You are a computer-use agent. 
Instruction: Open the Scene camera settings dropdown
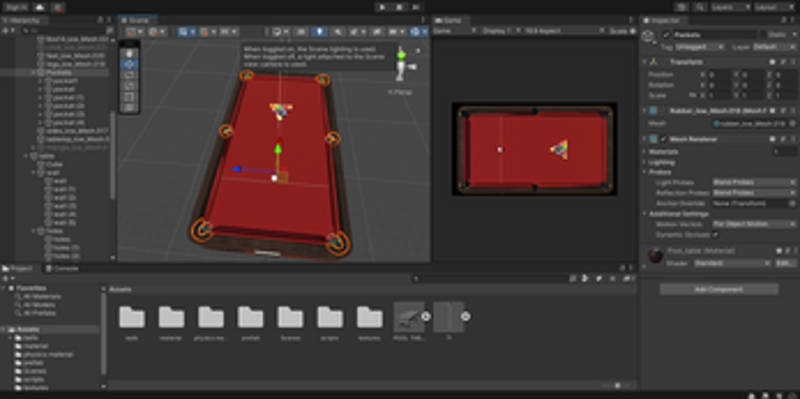396,32
